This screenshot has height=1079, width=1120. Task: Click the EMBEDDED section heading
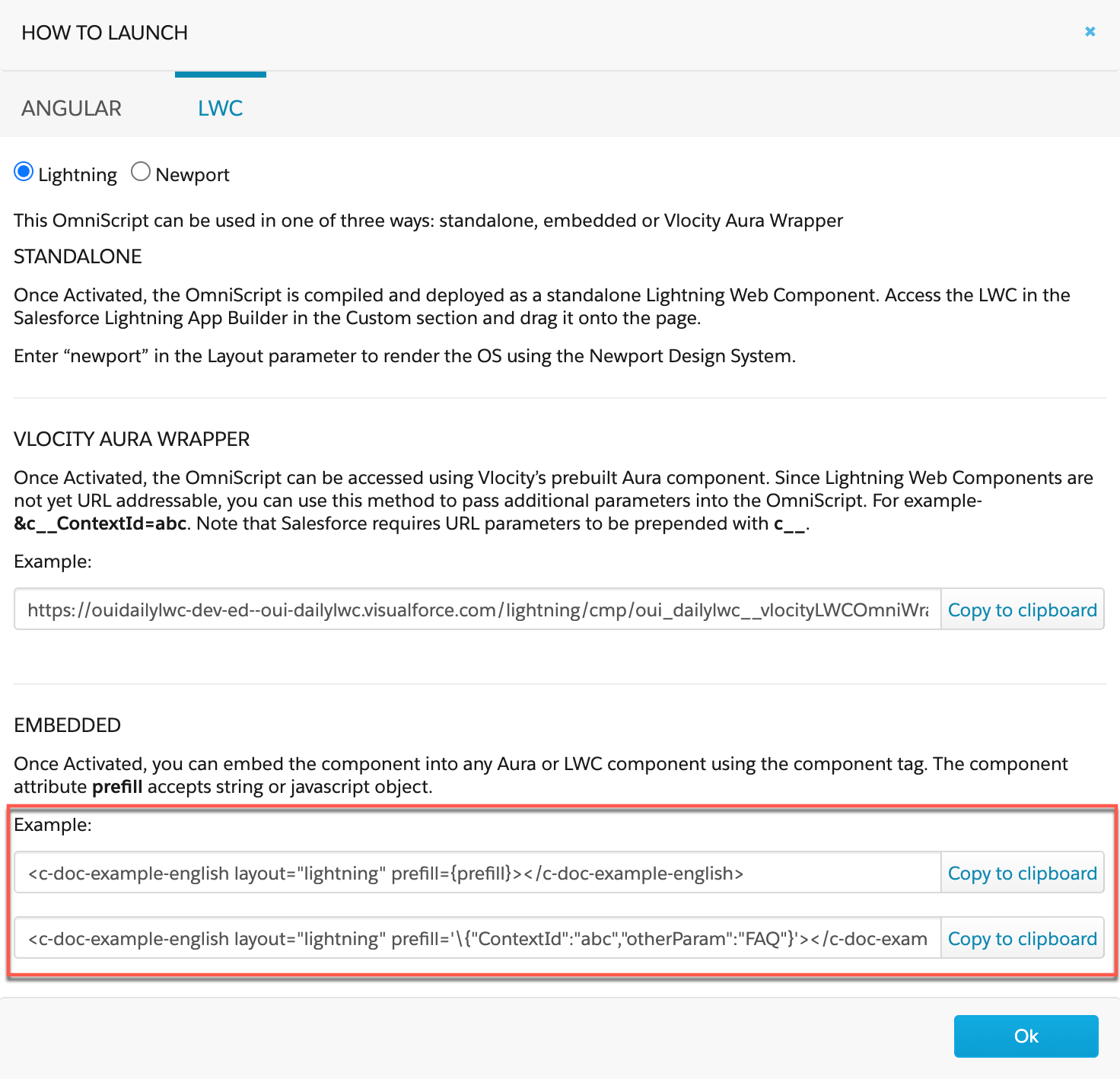tap(68, 725)
